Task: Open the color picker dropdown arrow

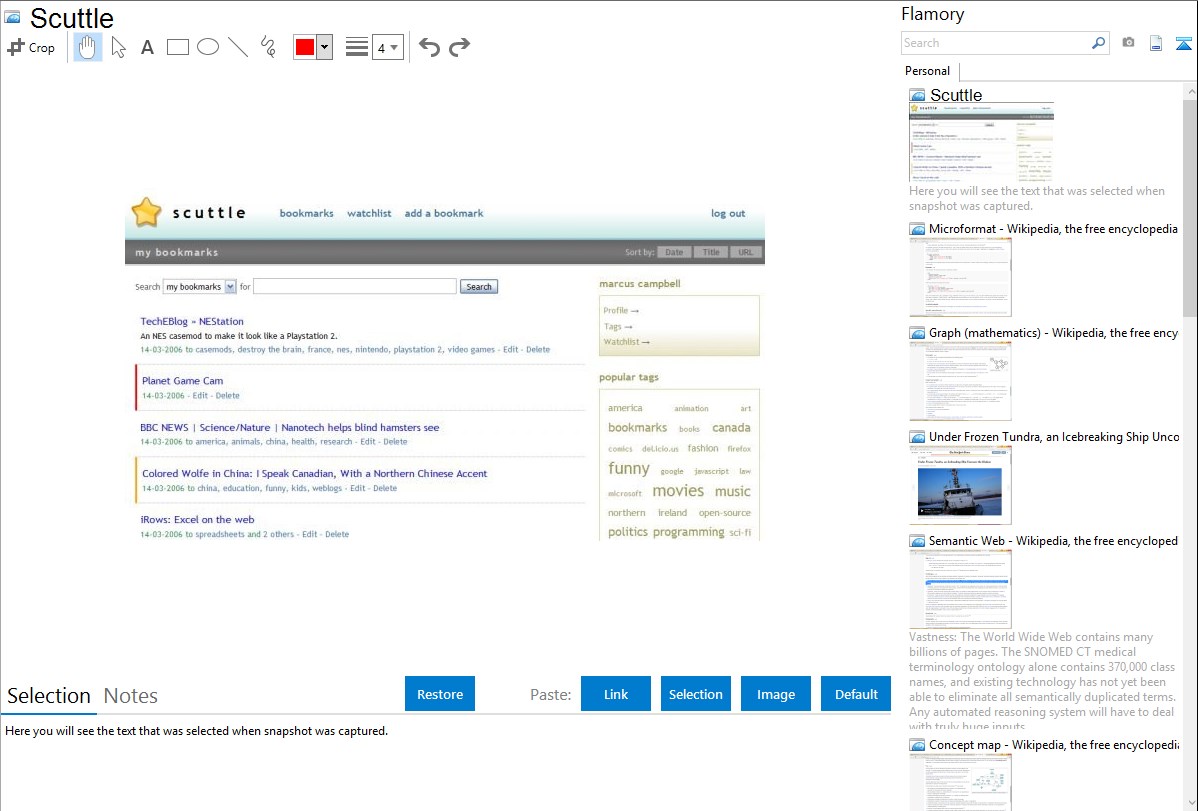Action: click(x=325, y=47)
